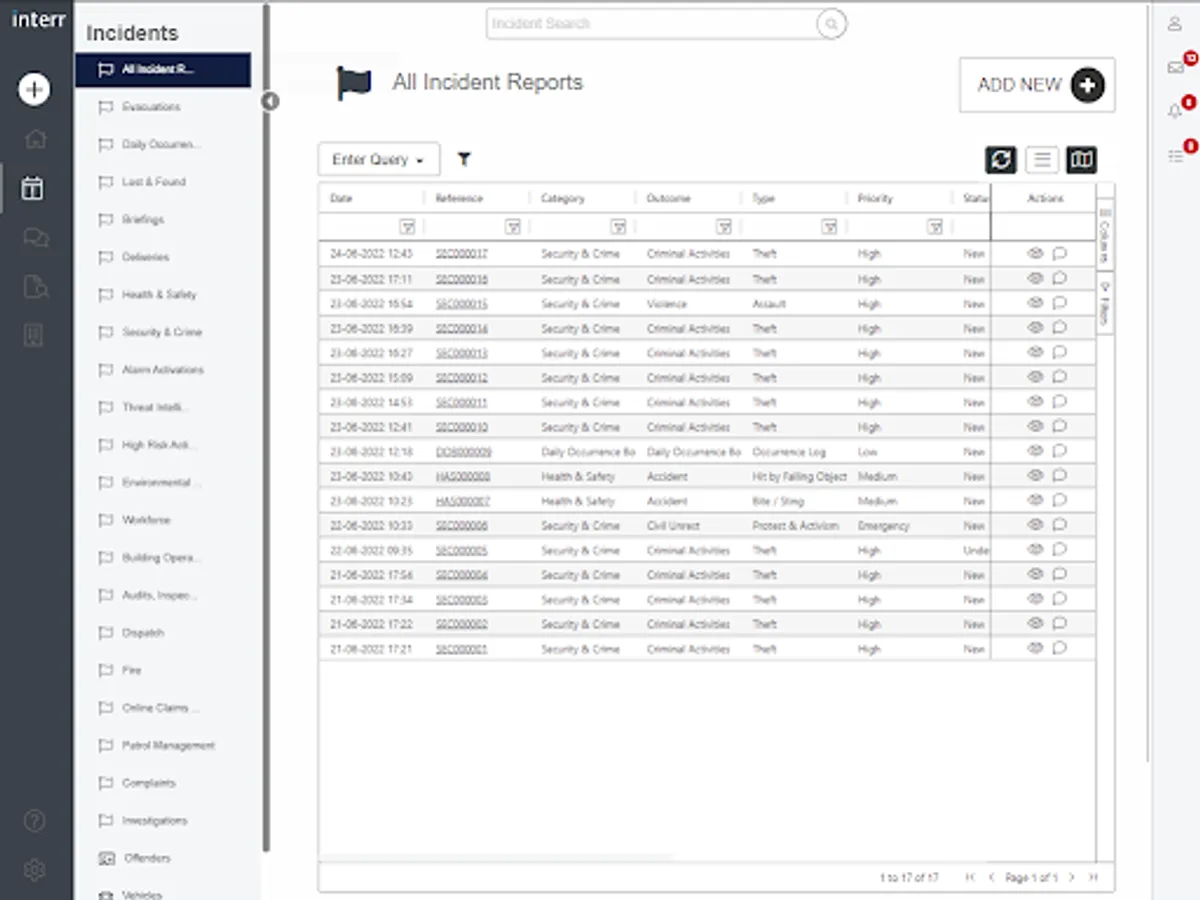
Task: Sort by the Date column header
Action: click(x=341, y=199)
